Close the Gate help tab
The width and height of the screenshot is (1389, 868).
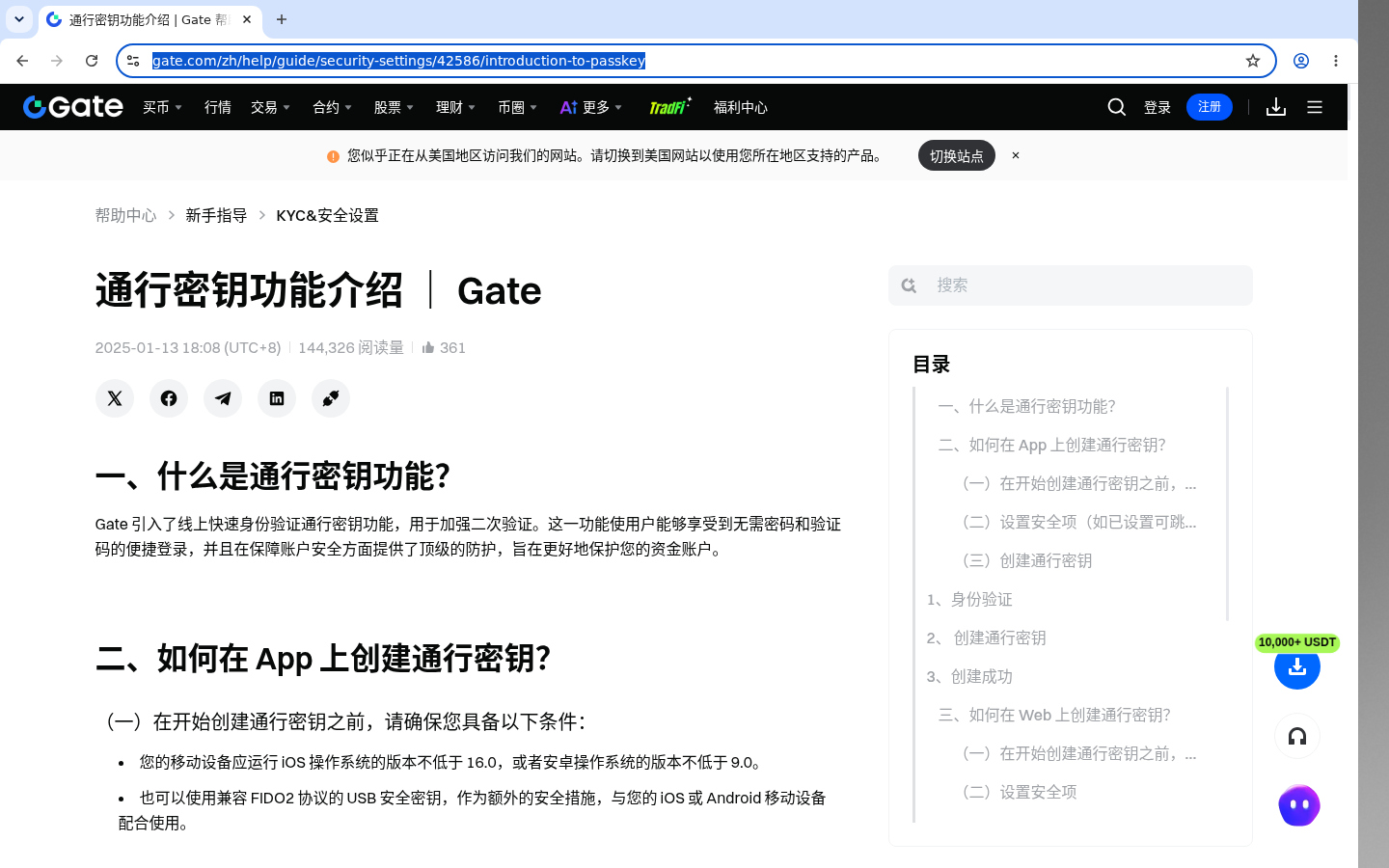247,19
